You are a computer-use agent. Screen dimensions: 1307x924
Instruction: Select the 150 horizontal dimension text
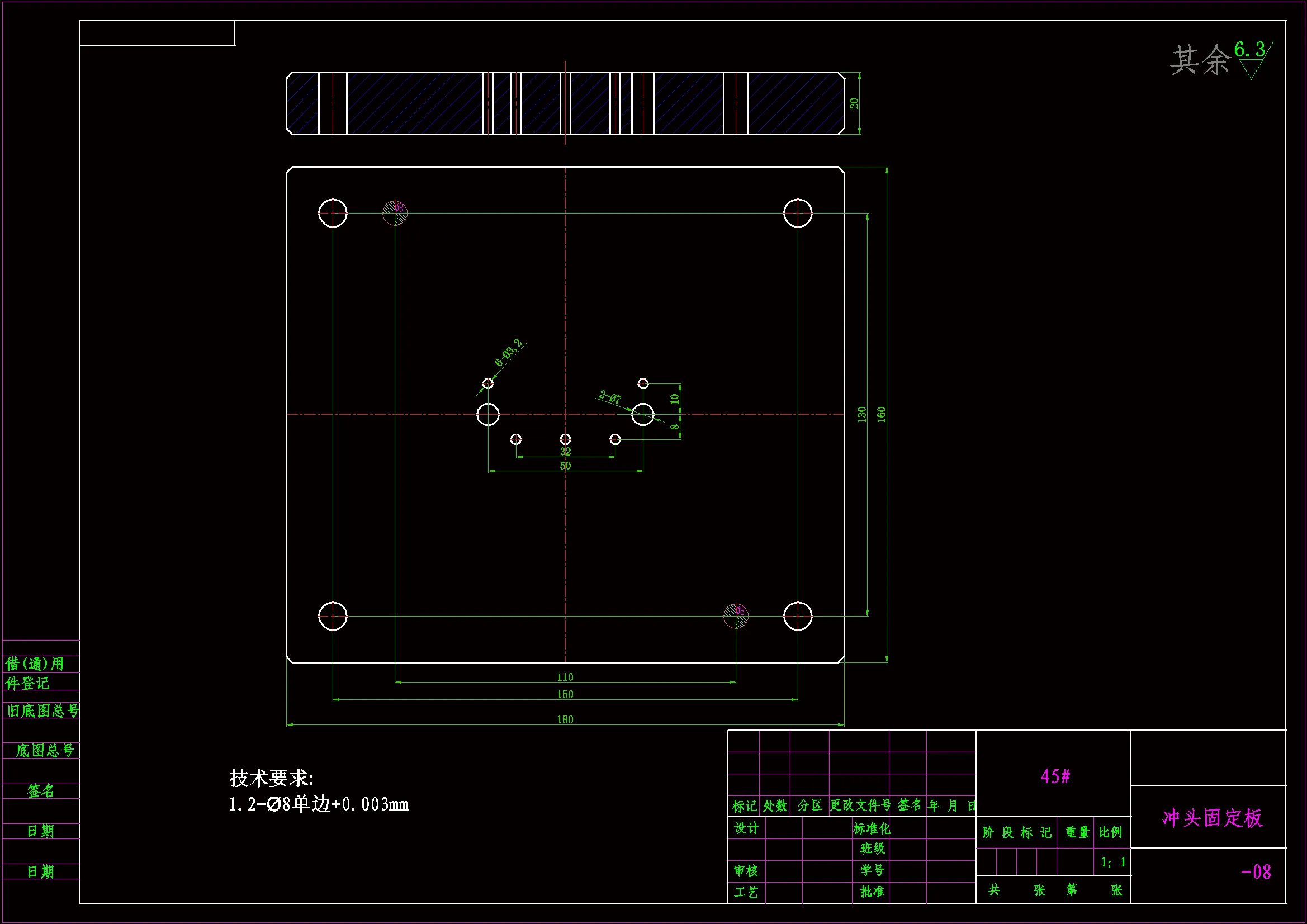(565, 695)
